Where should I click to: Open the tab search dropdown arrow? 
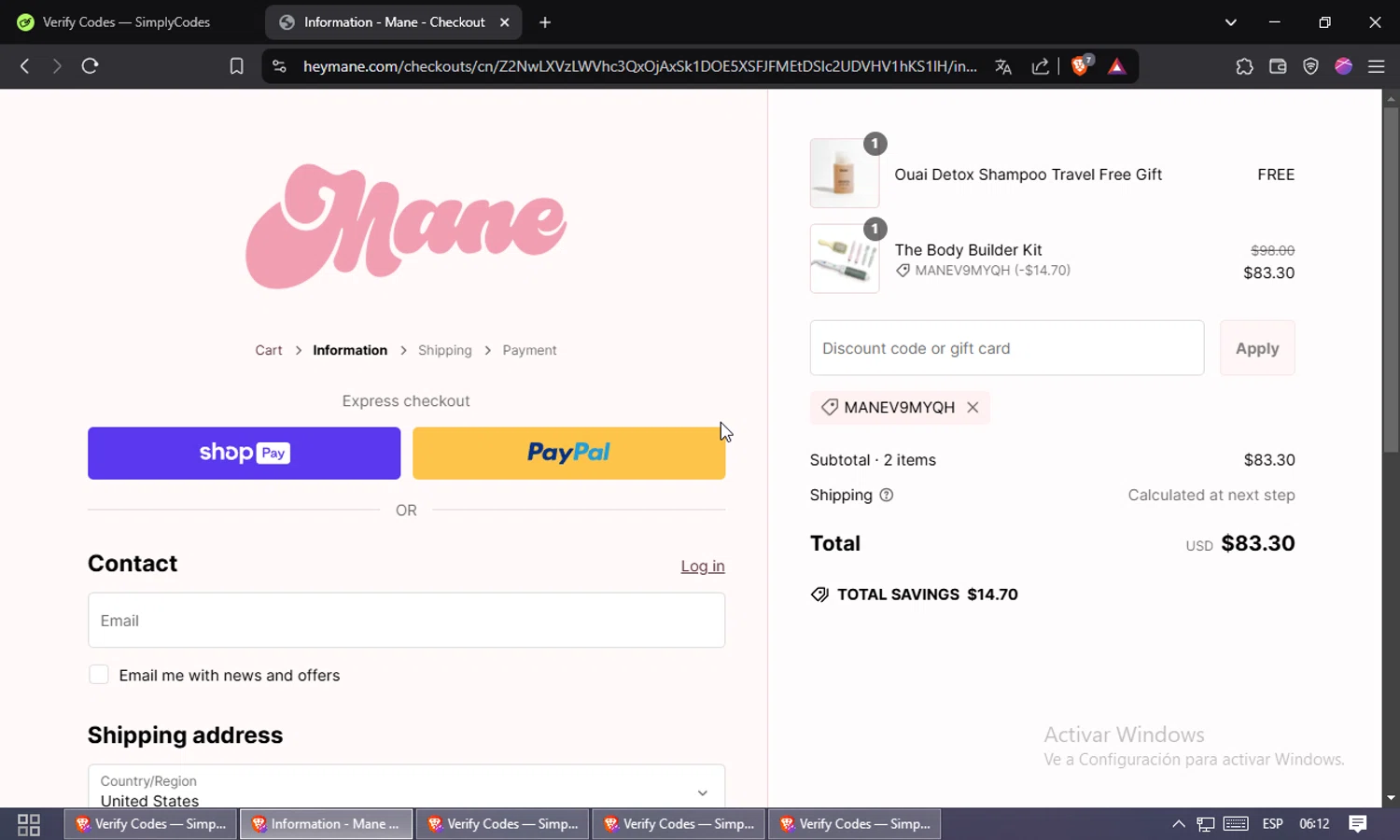pyautogui.click(x=1230, y=22)
